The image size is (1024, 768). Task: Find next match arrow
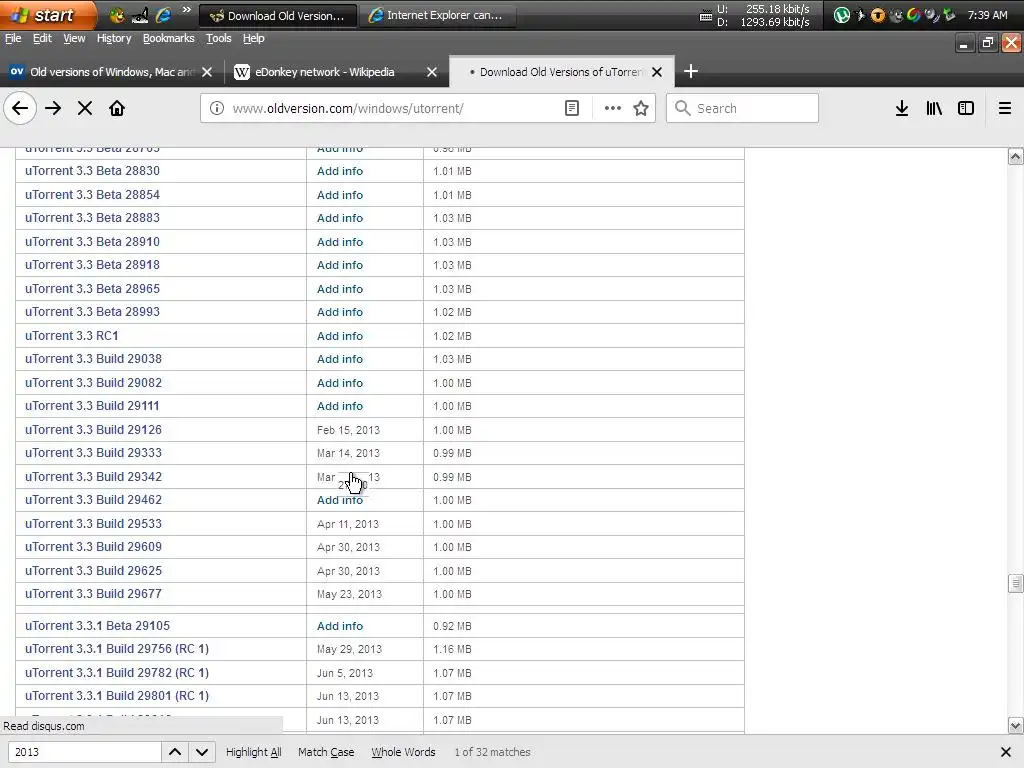pyautogui.click(x=202, y=752)
